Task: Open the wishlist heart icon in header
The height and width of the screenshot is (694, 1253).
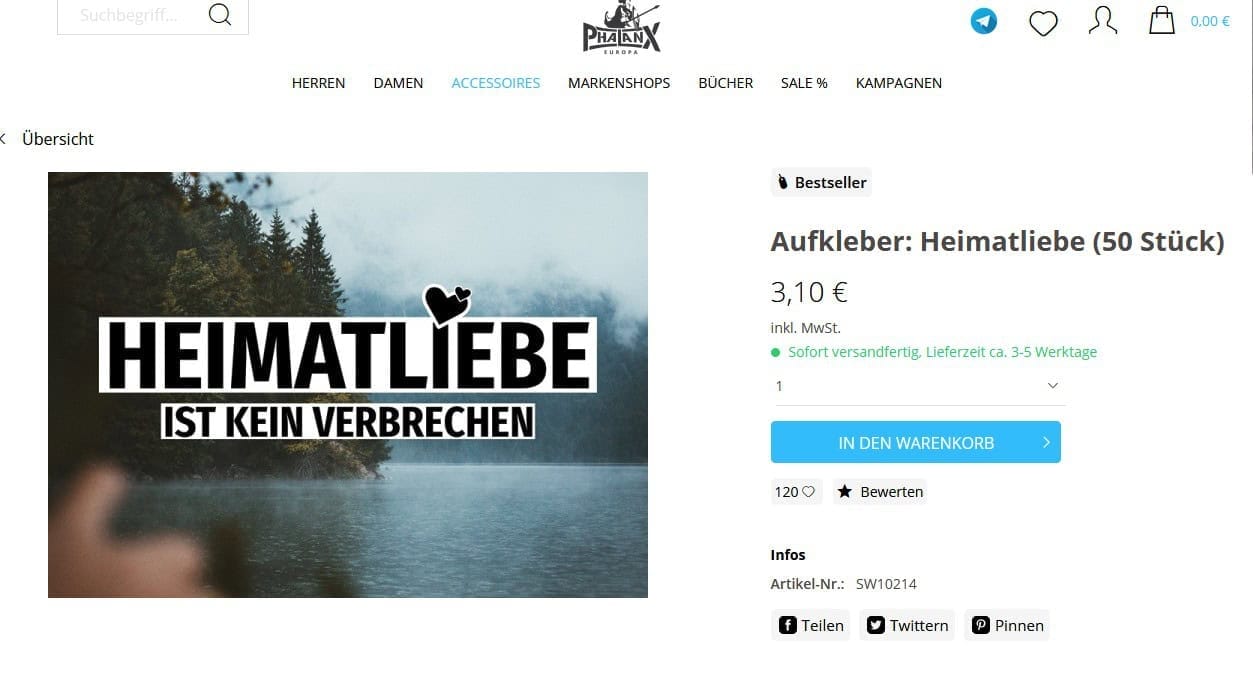Action: click(x=1043, y=22)
